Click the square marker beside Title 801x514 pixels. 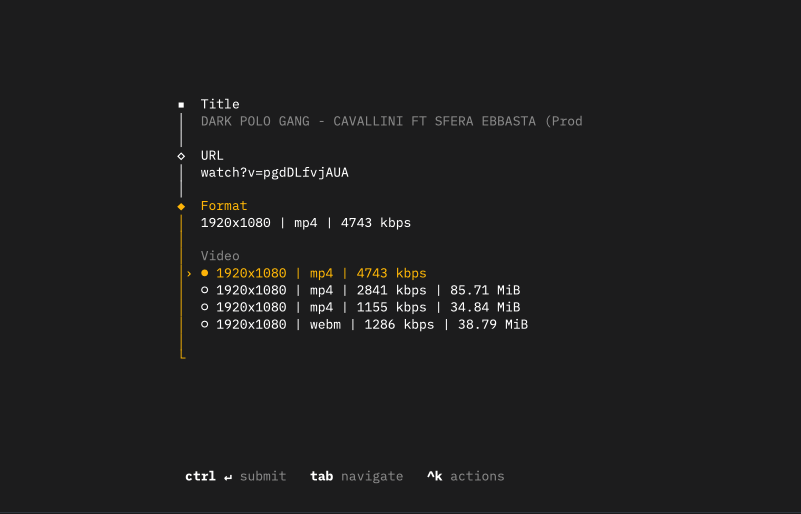click(x=181, y=105)
